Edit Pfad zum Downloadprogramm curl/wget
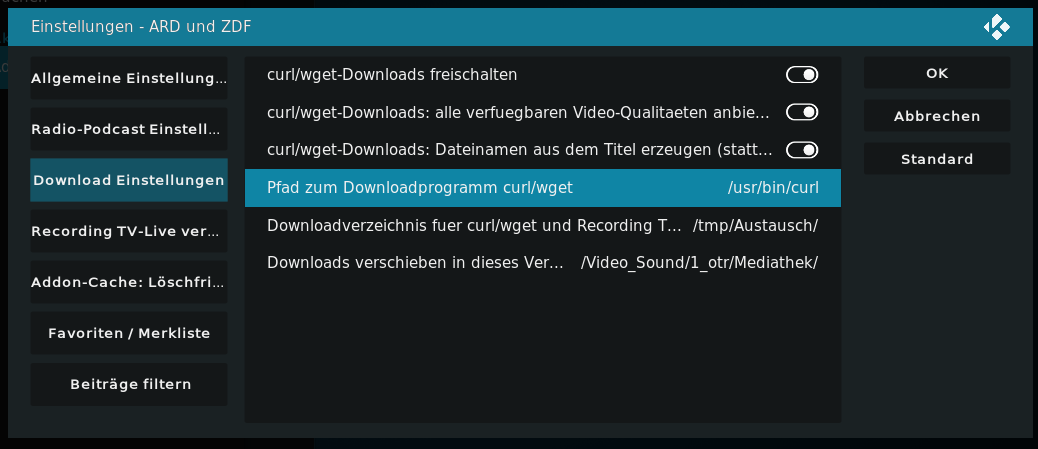 543,188
